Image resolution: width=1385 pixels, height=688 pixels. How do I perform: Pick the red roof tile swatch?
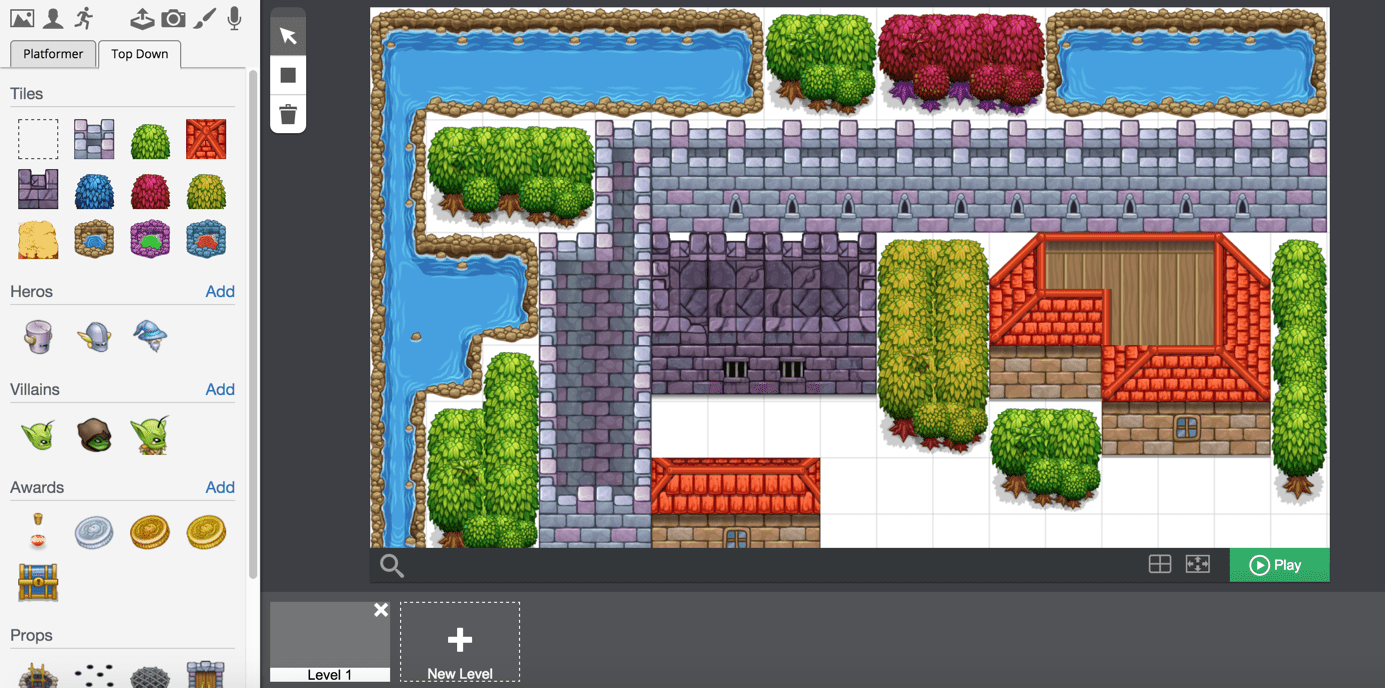206,140
